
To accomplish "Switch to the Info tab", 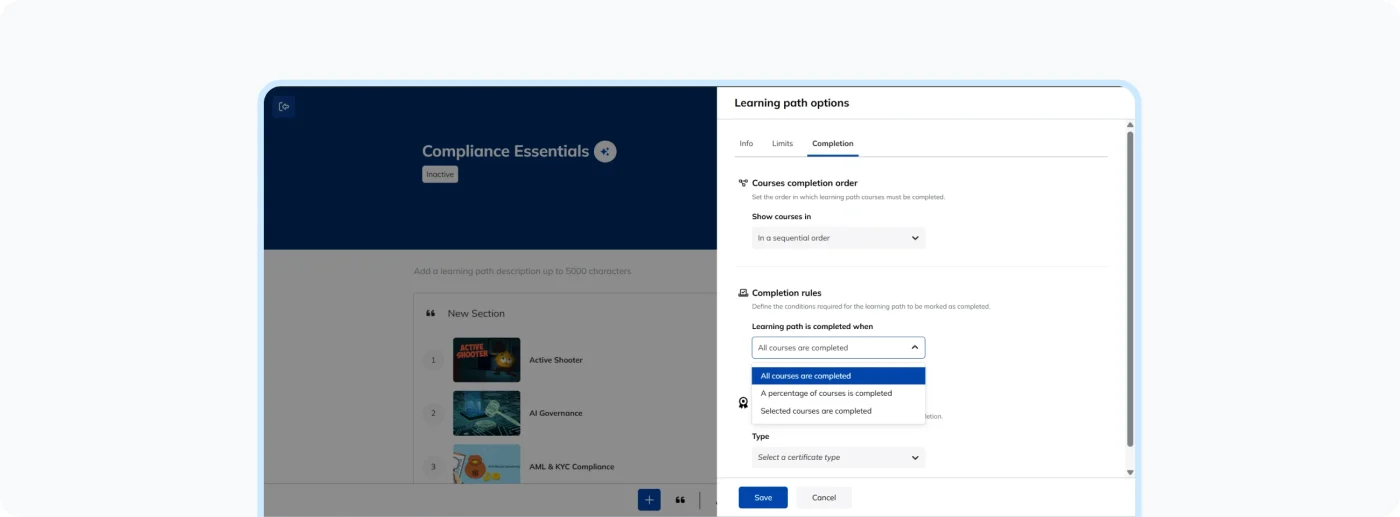I will 746,144.
